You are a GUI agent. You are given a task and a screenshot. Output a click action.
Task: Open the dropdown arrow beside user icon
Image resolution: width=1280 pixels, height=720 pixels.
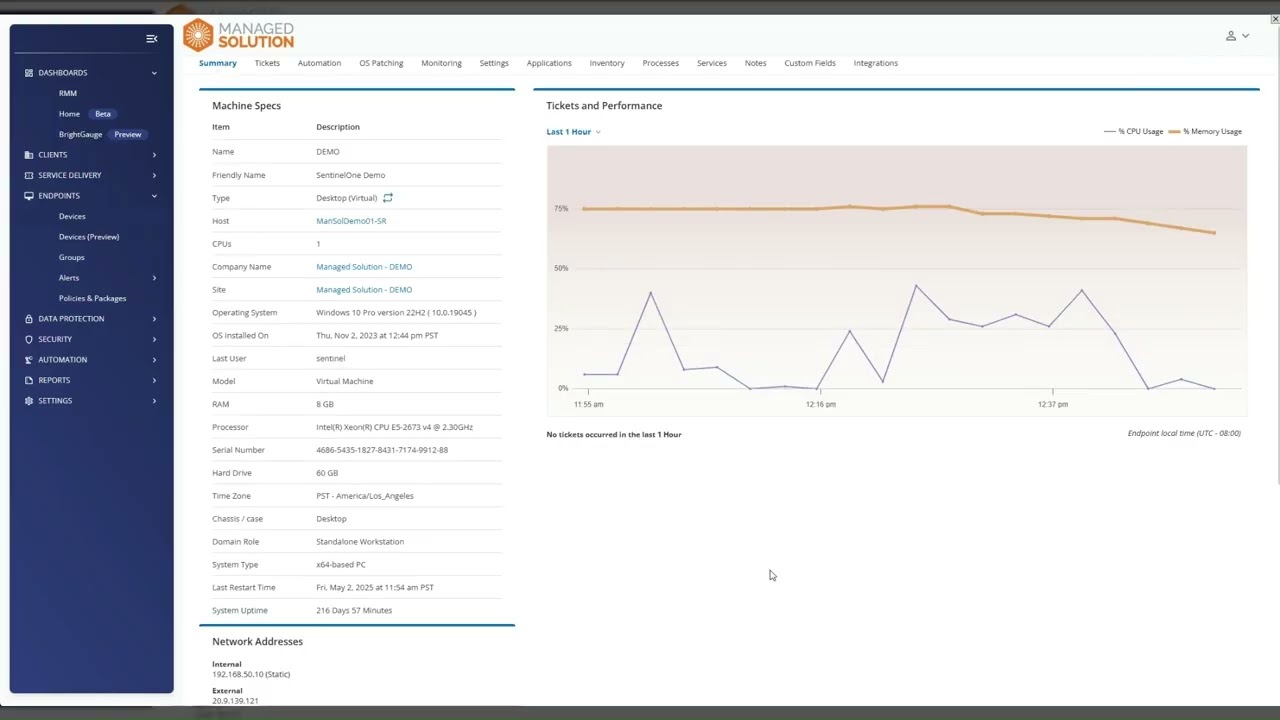point(1245,36)
